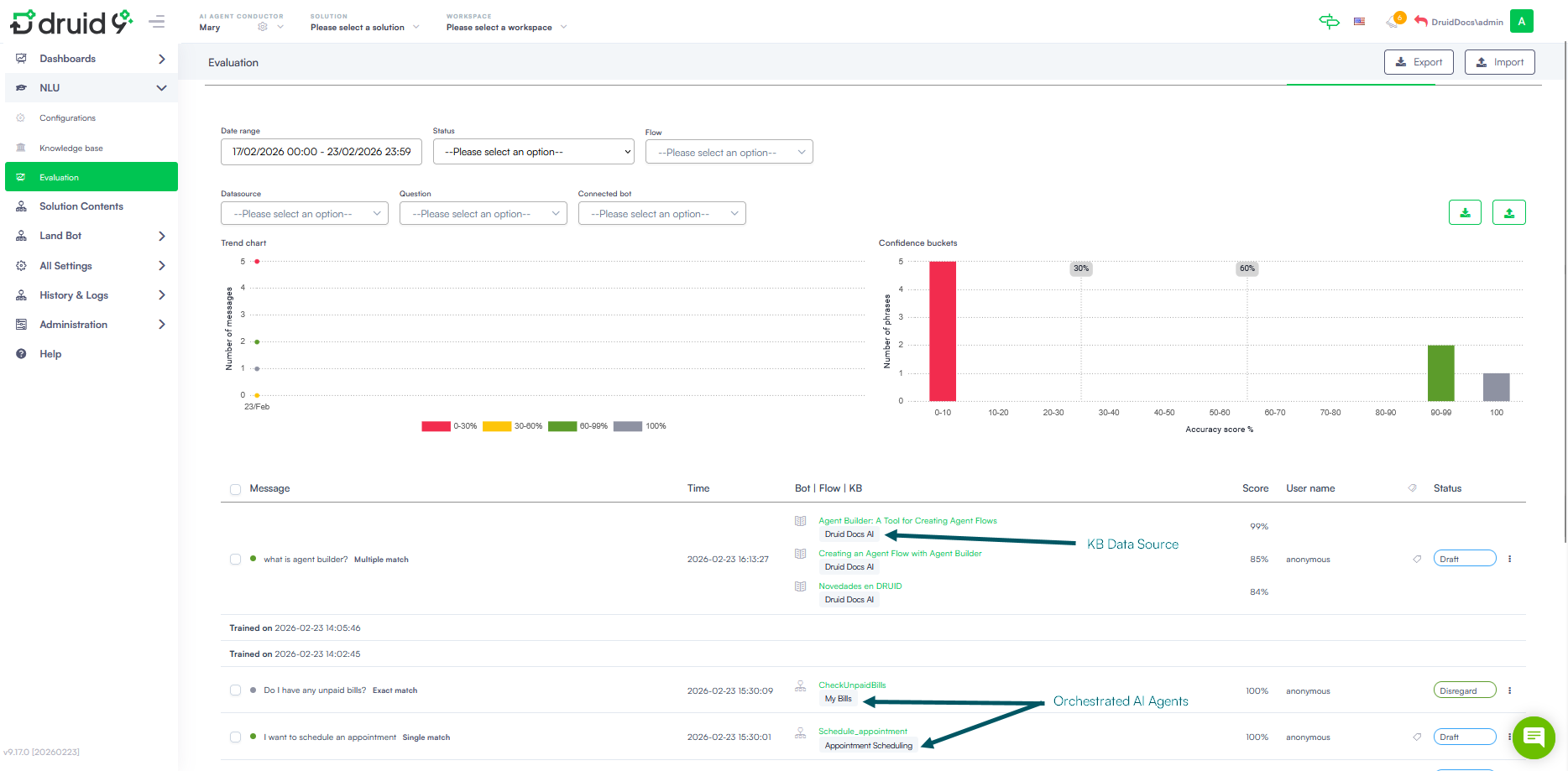Check the 'what is agent builder?' message row
1568x771 pixels.
235,560
